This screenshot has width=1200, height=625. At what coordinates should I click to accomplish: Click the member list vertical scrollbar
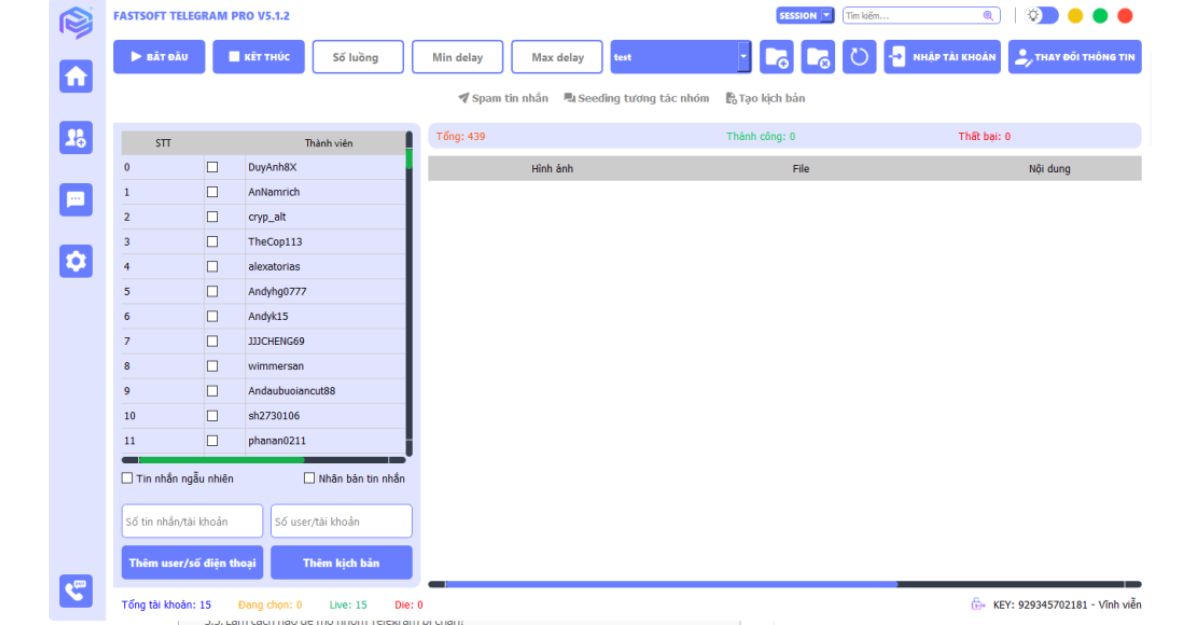click(x=409, y=294)
